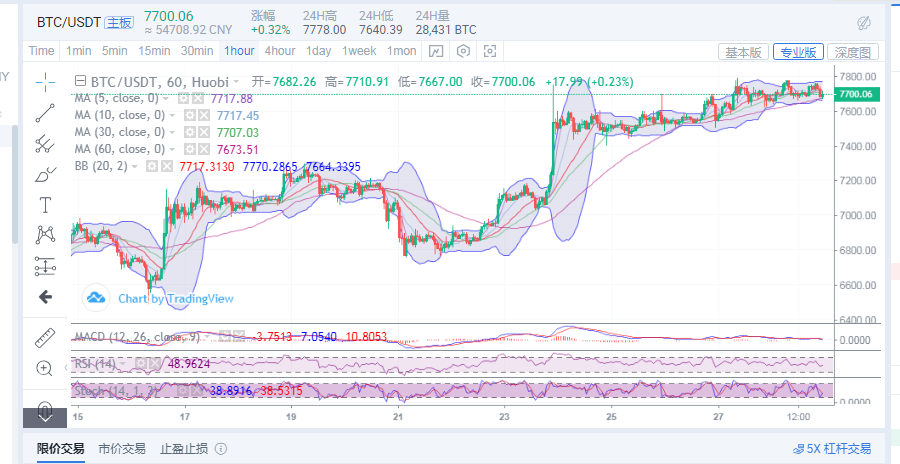Image resolution: width=900 pixels, height=464 pixels.
Task: Select the 4hour interval
Action: pos(280,51)
